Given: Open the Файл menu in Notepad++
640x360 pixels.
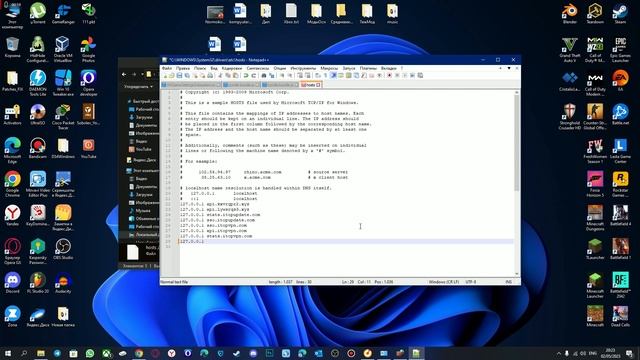Looking at the screenshot, I should pyautogui.click(x=167, y=68).
